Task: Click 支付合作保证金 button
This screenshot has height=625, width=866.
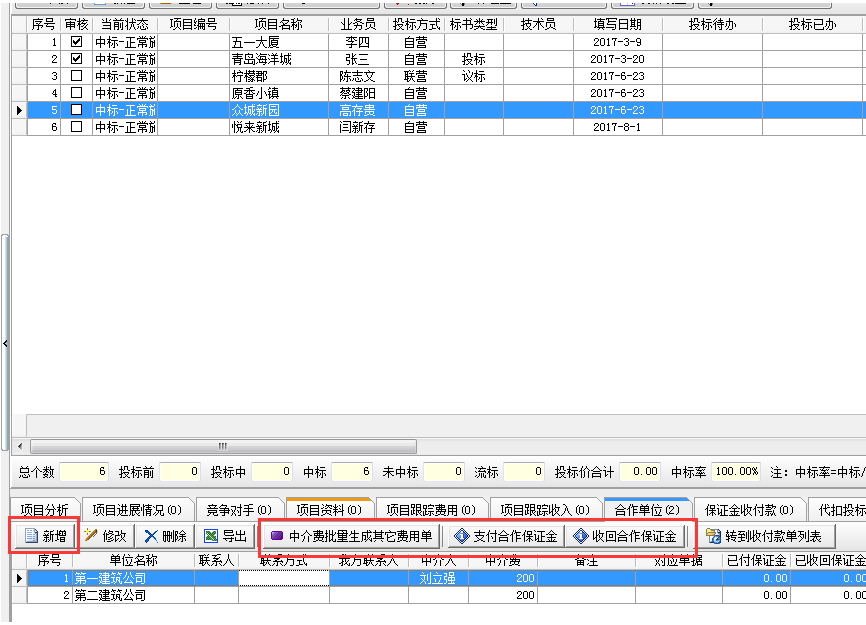Action: click(x=506, y=536)
